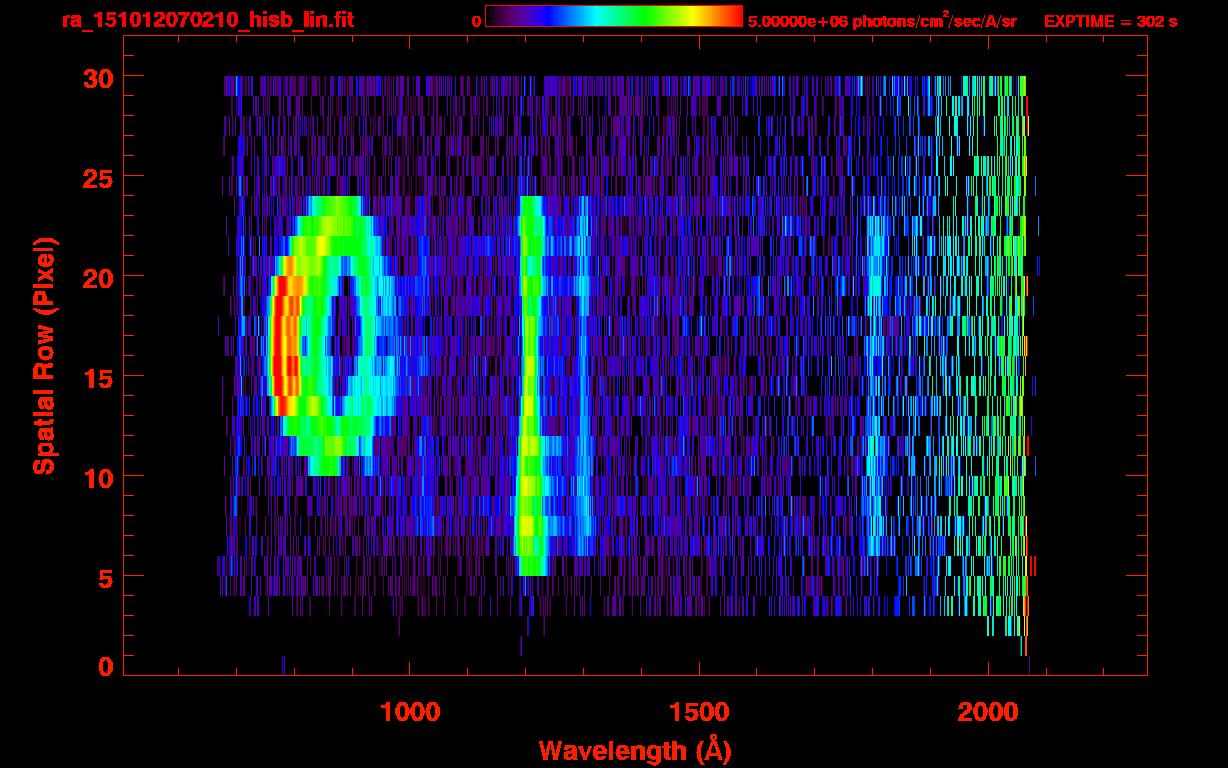Click the y-axis tick label 25
This screenshot has width=1228, height=768.
[x=96, y=177]
